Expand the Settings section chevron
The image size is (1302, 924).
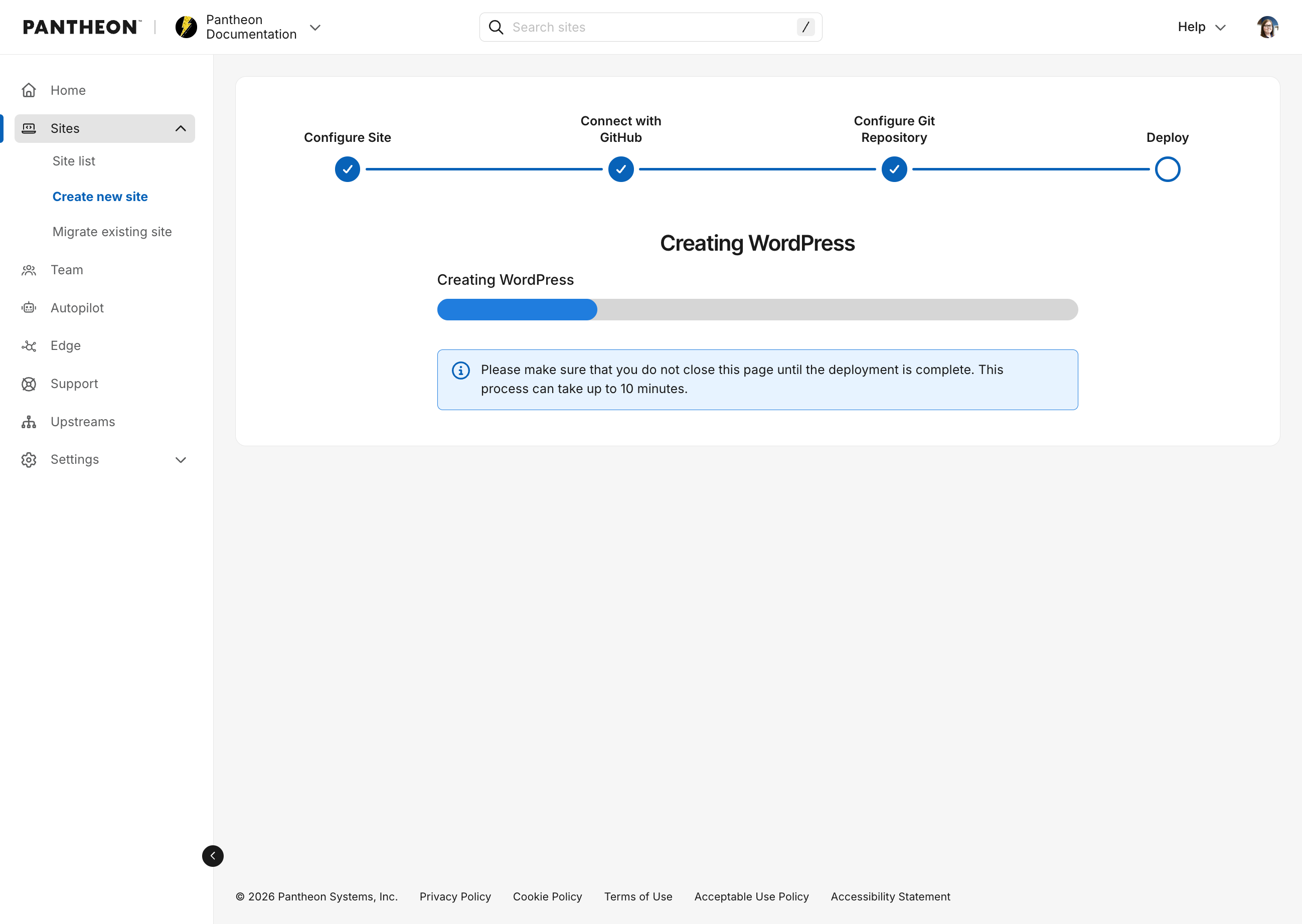pos(181,460)
